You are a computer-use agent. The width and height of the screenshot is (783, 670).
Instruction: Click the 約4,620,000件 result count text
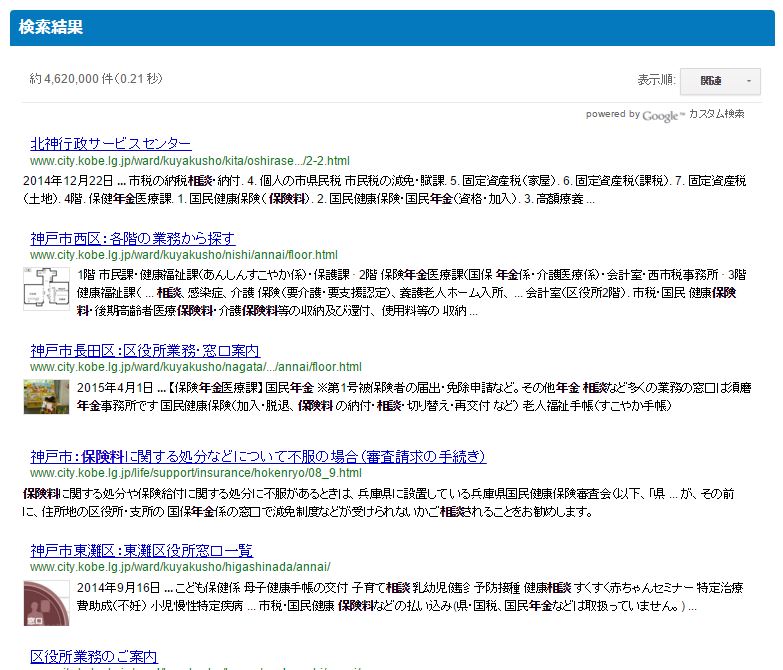coord(96,79)
